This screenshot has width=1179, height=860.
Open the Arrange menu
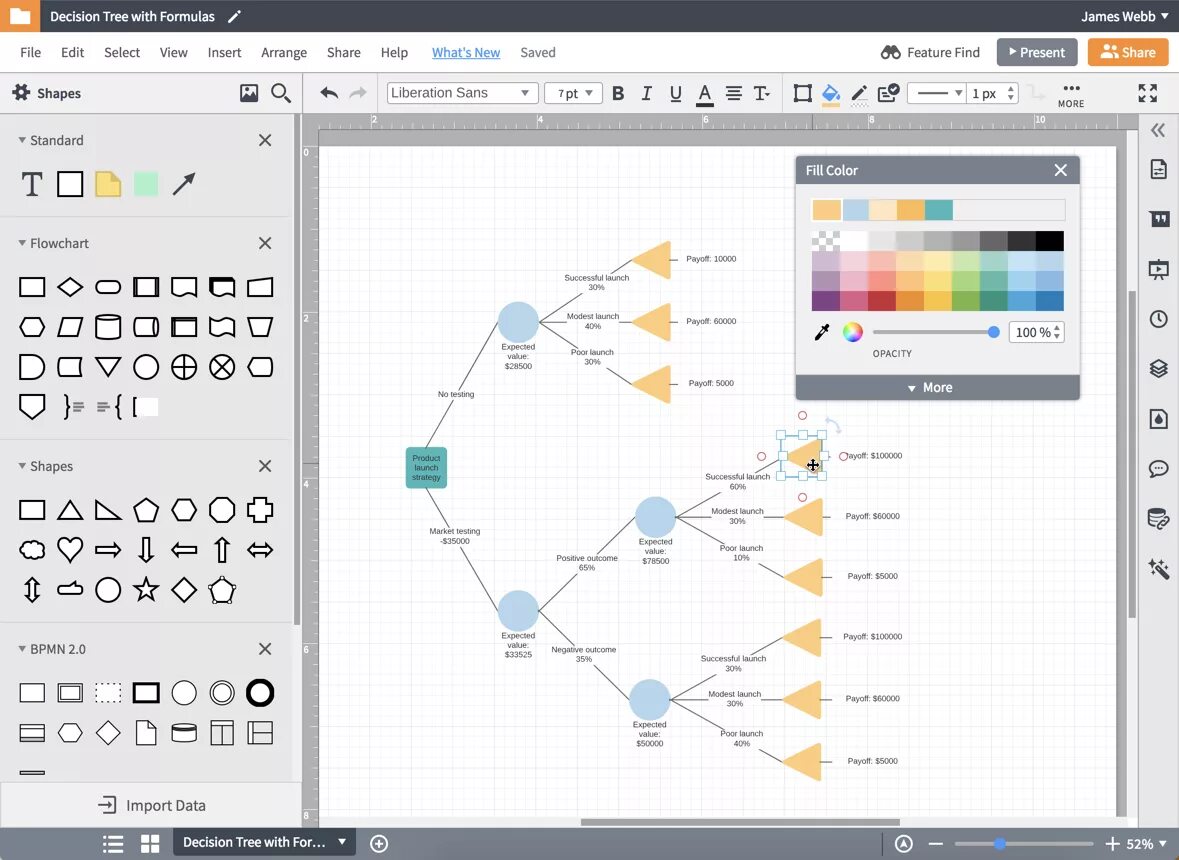pos(283,53)
